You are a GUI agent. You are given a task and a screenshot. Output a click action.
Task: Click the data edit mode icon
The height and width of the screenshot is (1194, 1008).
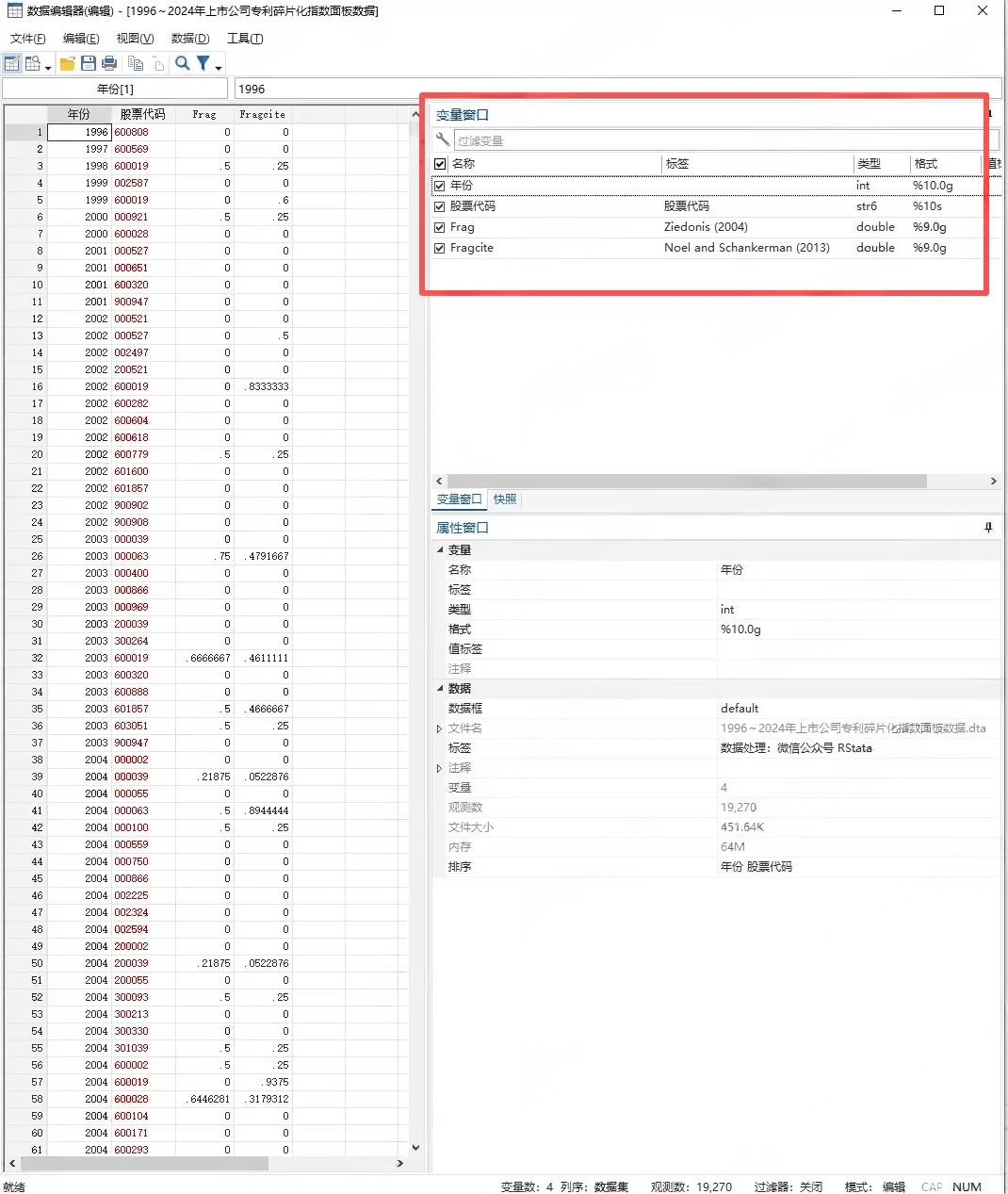point(12,63)
